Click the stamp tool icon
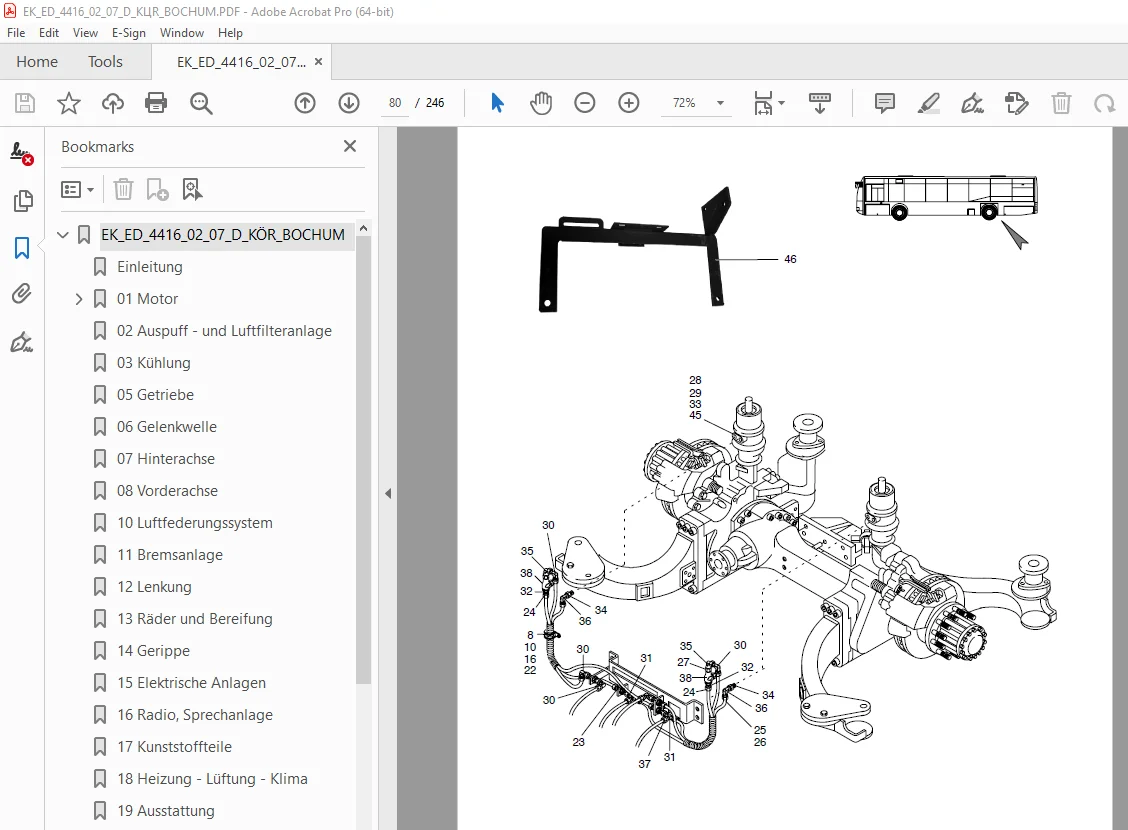This screenshot has width=1128, height=830. (x=1016, y=103)
